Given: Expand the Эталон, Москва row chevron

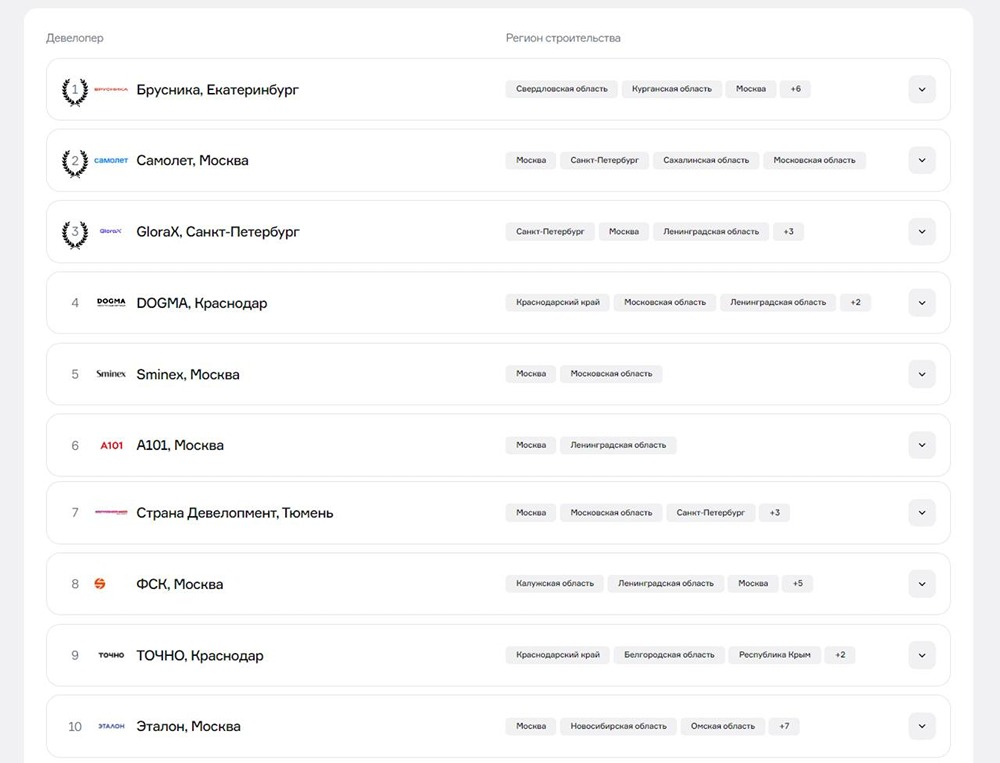Looking at the screenshot, I should tap(922, 726).
